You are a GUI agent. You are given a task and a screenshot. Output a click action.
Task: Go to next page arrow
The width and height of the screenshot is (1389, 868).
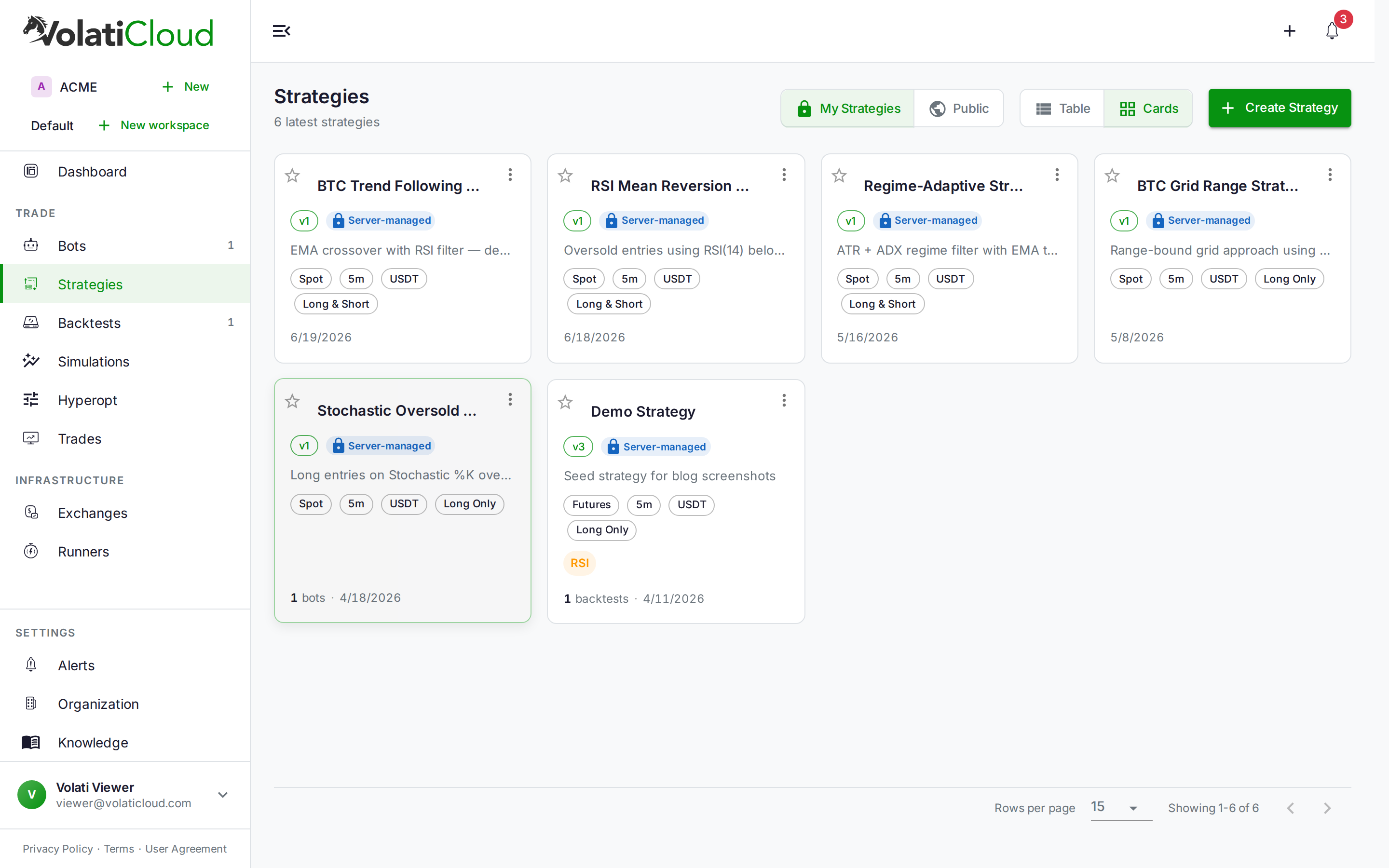[x=1327, y=808]
